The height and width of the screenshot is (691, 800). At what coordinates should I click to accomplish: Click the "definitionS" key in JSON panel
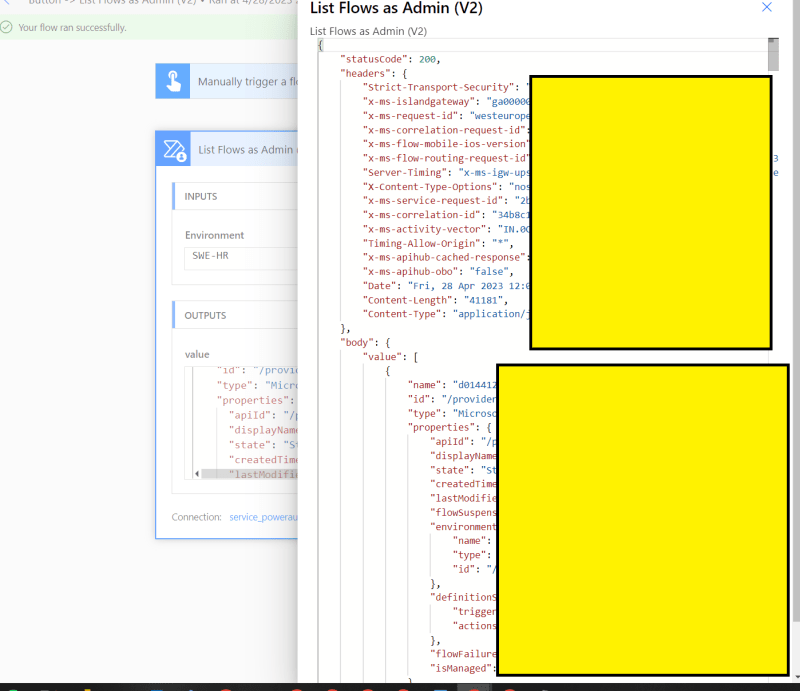tap(463, 597)
